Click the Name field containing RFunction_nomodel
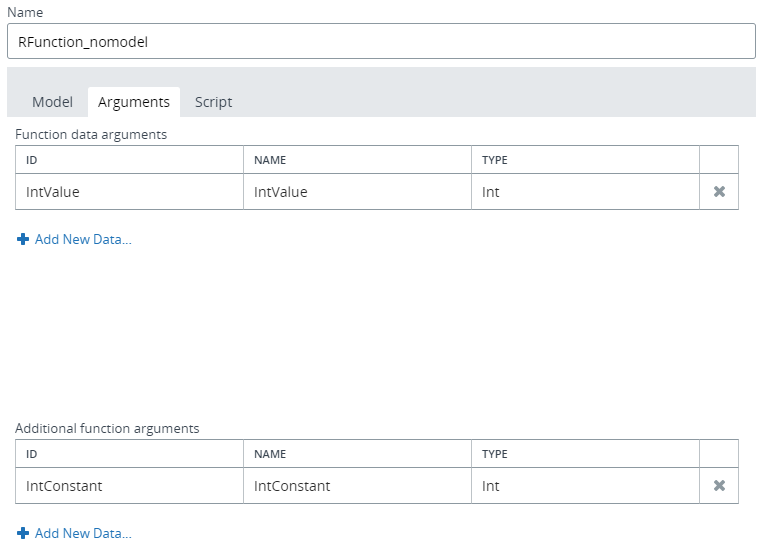This screenshot has height=556, width=761. pyautogui.click(x=380, y=42)
